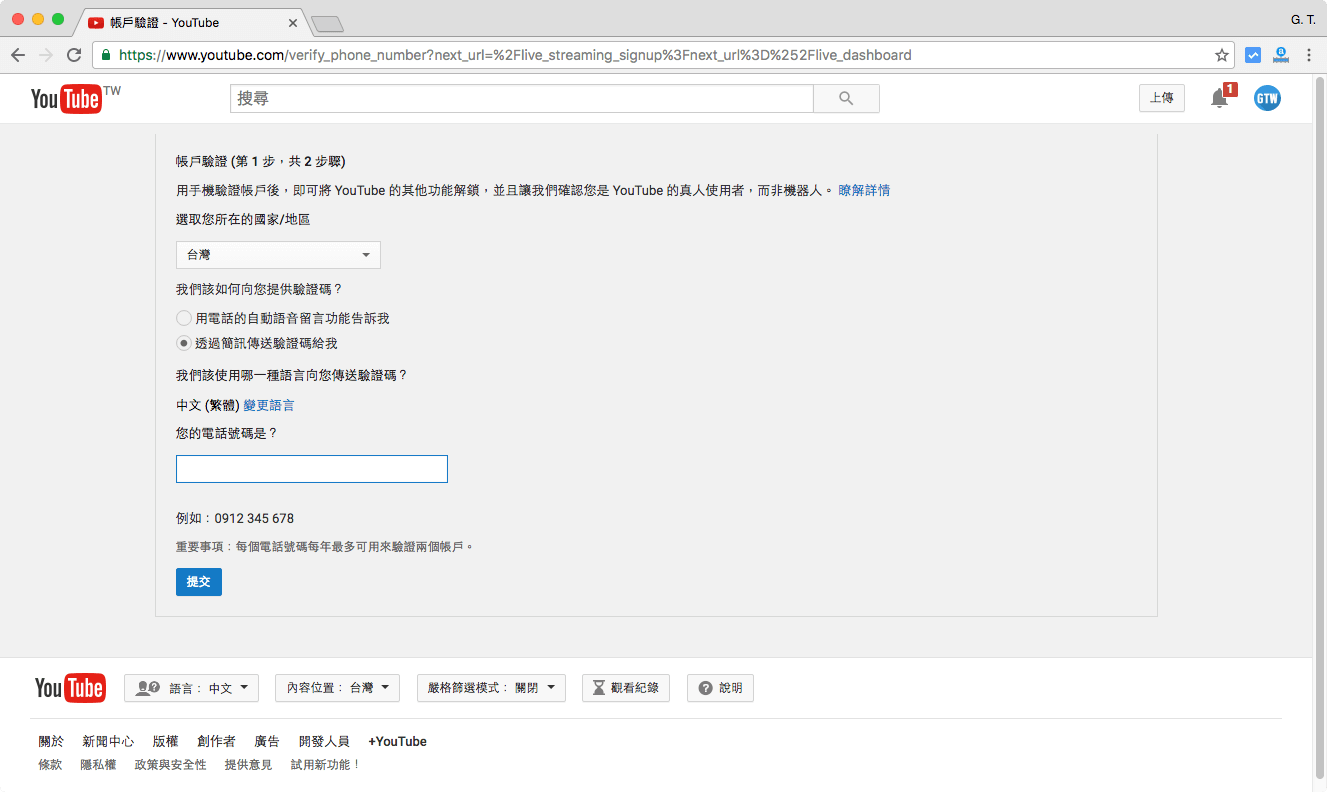Select the automated voice call verification option
1327x792 pixels.
coord(184,317)
